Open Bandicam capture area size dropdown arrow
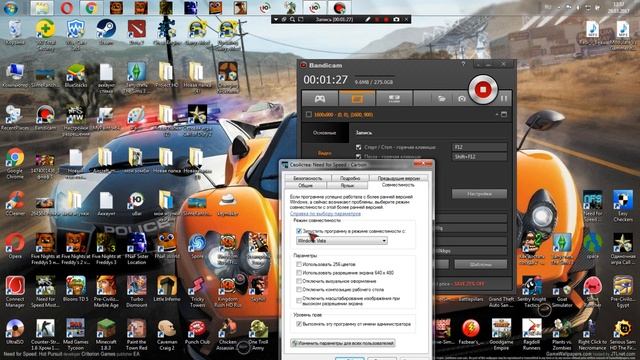Screen dimensions: 640x360 click(497, 115)
